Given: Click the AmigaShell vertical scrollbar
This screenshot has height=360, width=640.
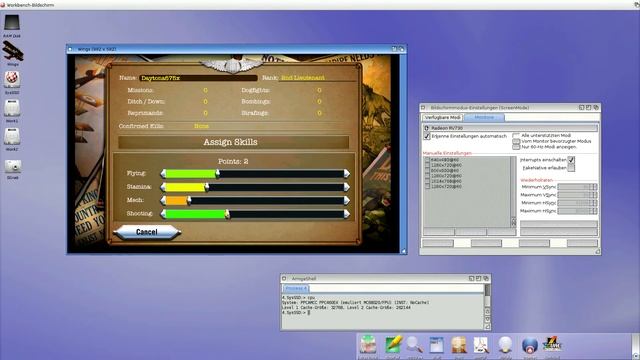Looking at the screenshot, I should [x=487, y=296].
